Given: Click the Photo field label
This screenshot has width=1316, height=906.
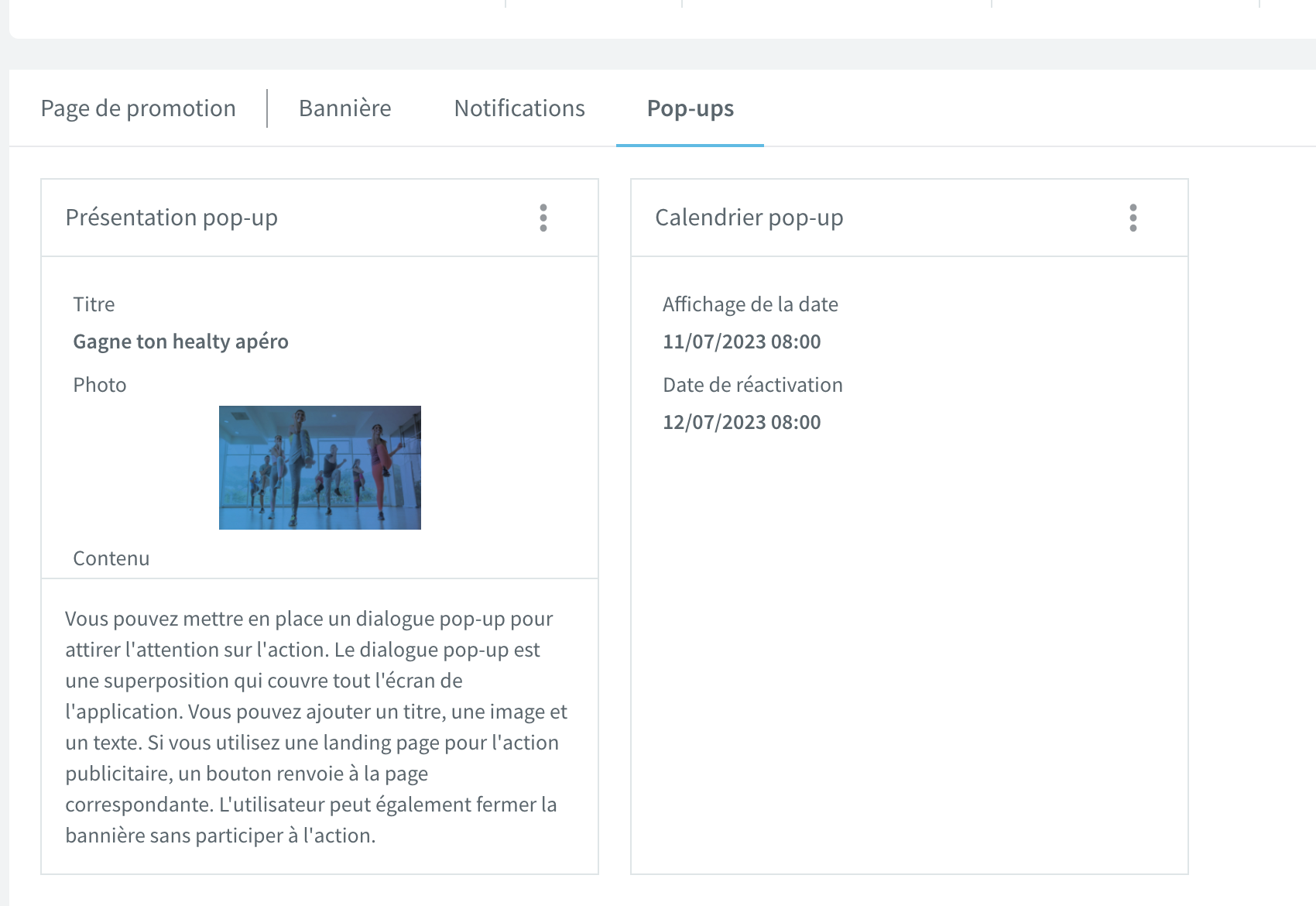Looking at the screenshot, I should pyautogui.click(x=100, y=385).
